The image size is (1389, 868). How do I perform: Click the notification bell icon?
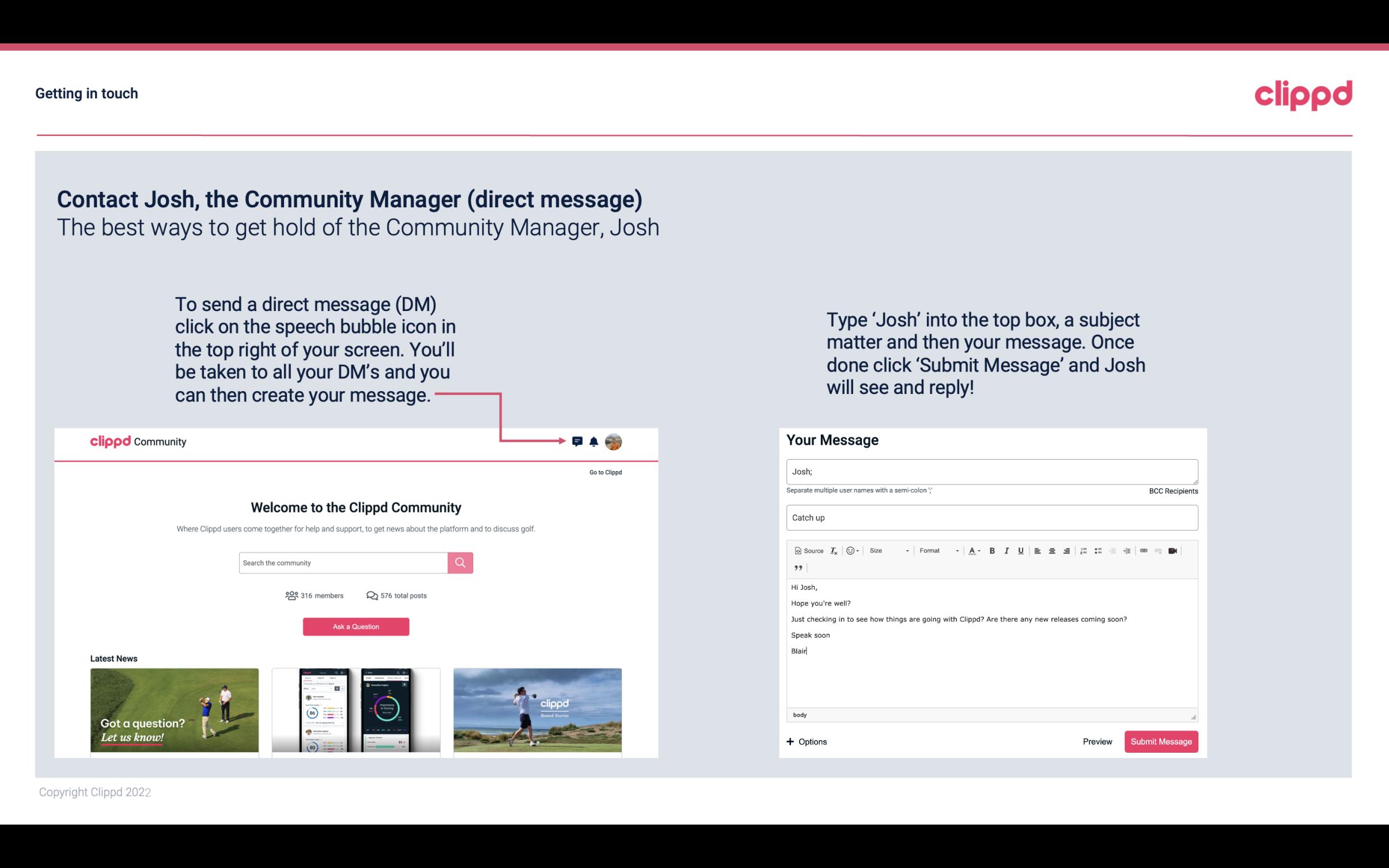[594, 440]
